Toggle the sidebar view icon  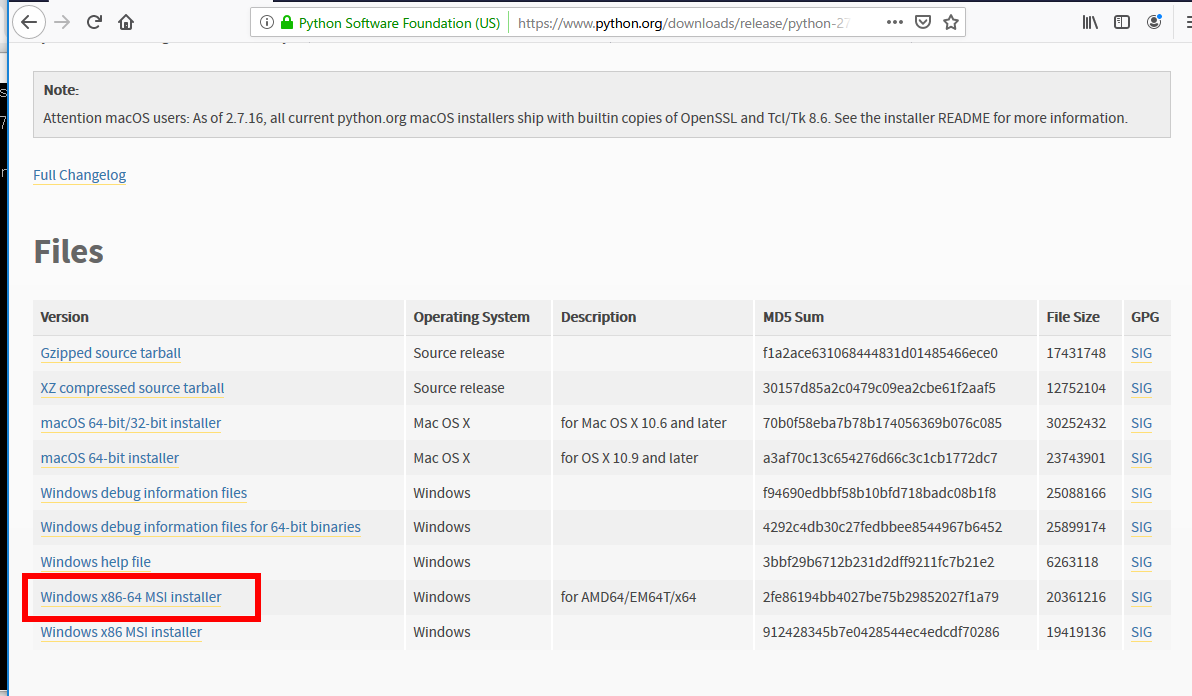coord(1122,22)
